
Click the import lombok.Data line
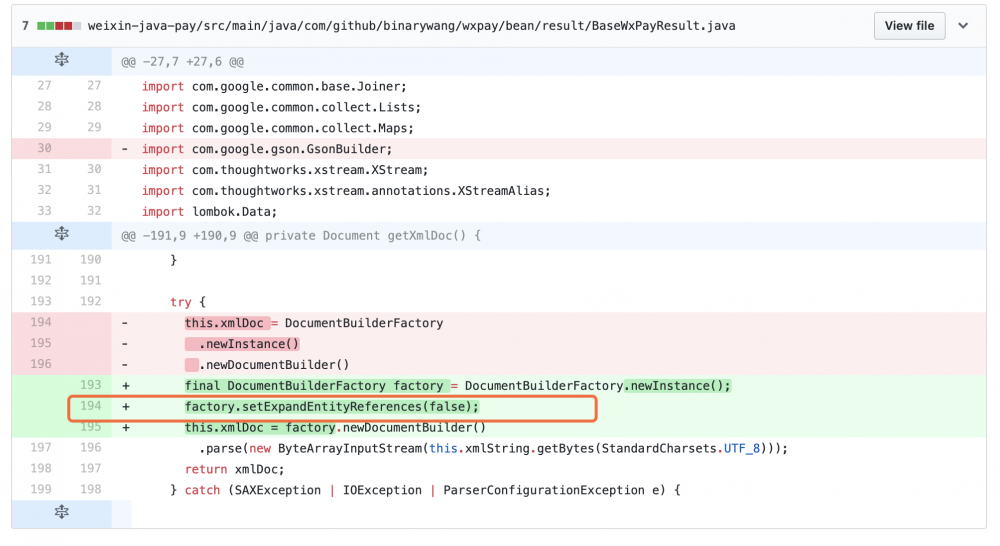tap(209, 212)
